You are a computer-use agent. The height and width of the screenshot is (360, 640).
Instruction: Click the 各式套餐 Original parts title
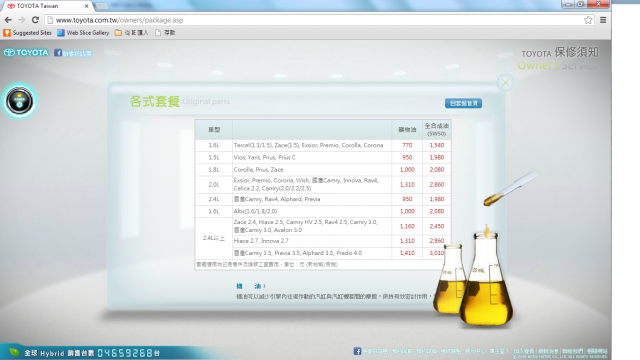(180, 101)
